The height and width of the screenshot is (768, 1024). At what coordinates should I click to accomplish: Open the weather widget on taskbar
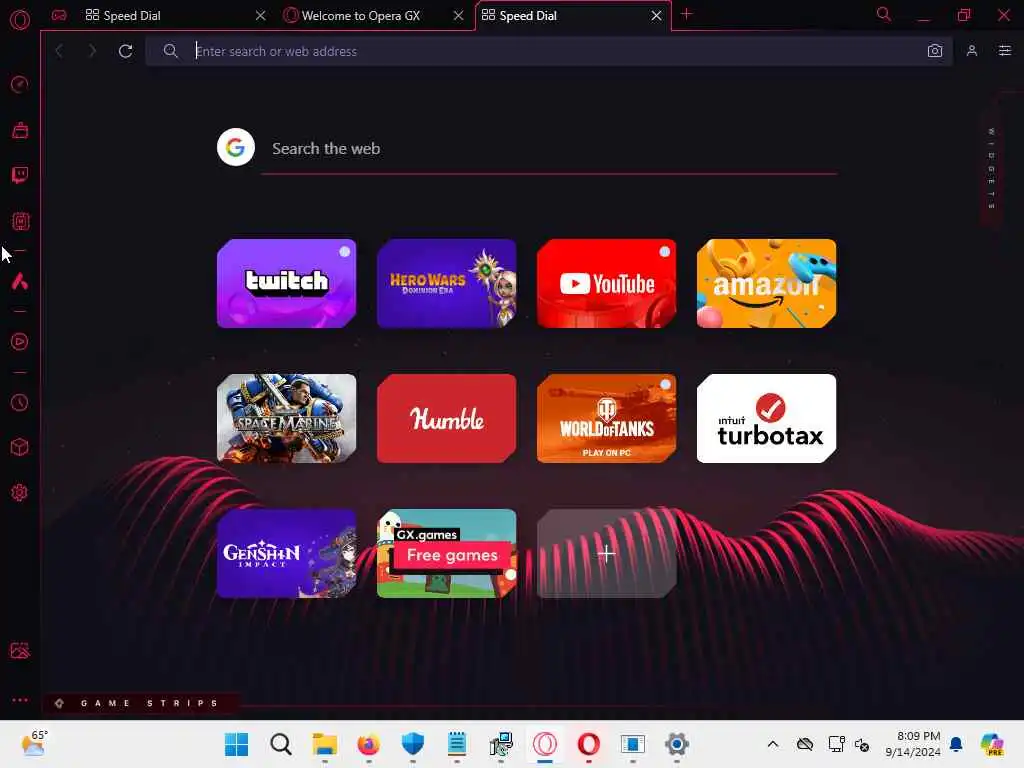coord(34,744)
